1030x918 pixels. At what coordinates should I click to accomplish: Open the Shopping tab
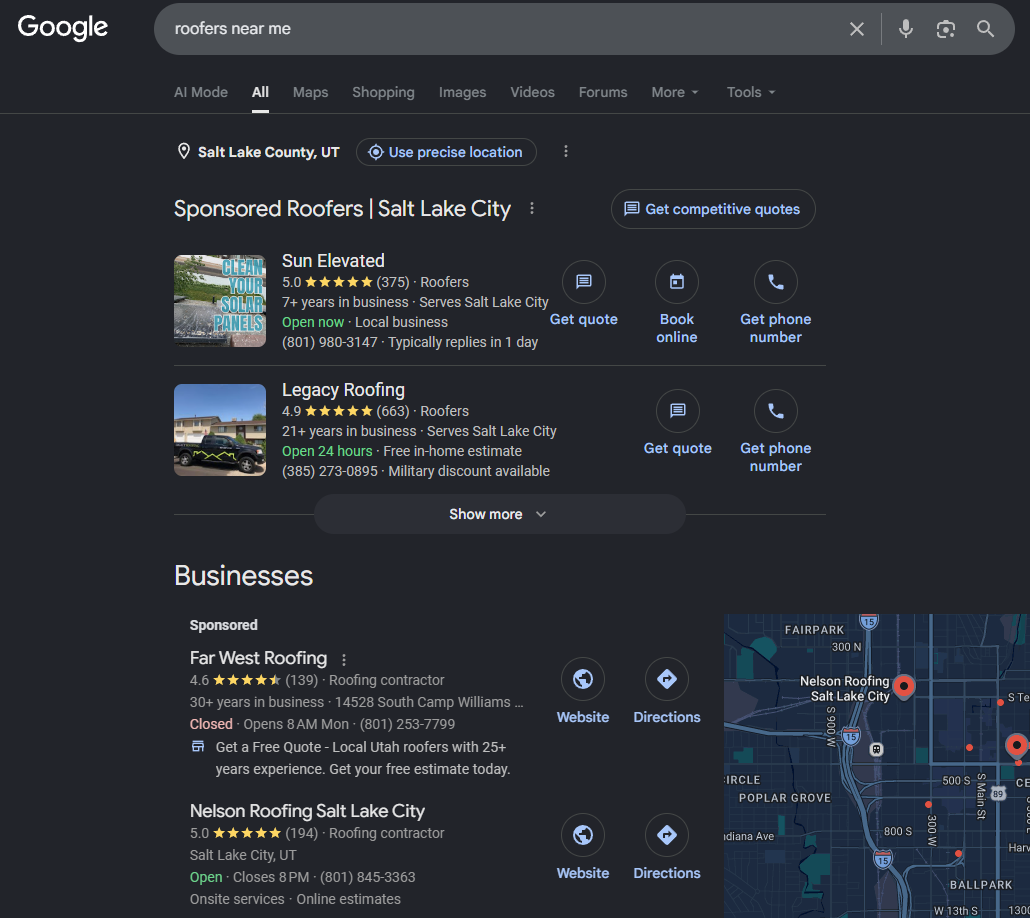pos(383,92)
